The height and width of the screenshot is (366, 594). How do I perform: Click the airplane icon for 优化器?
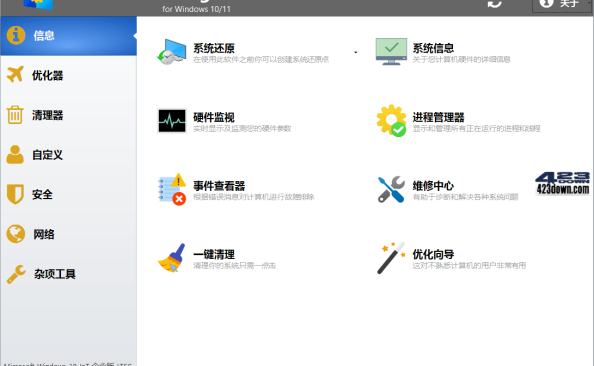[15, 74]
